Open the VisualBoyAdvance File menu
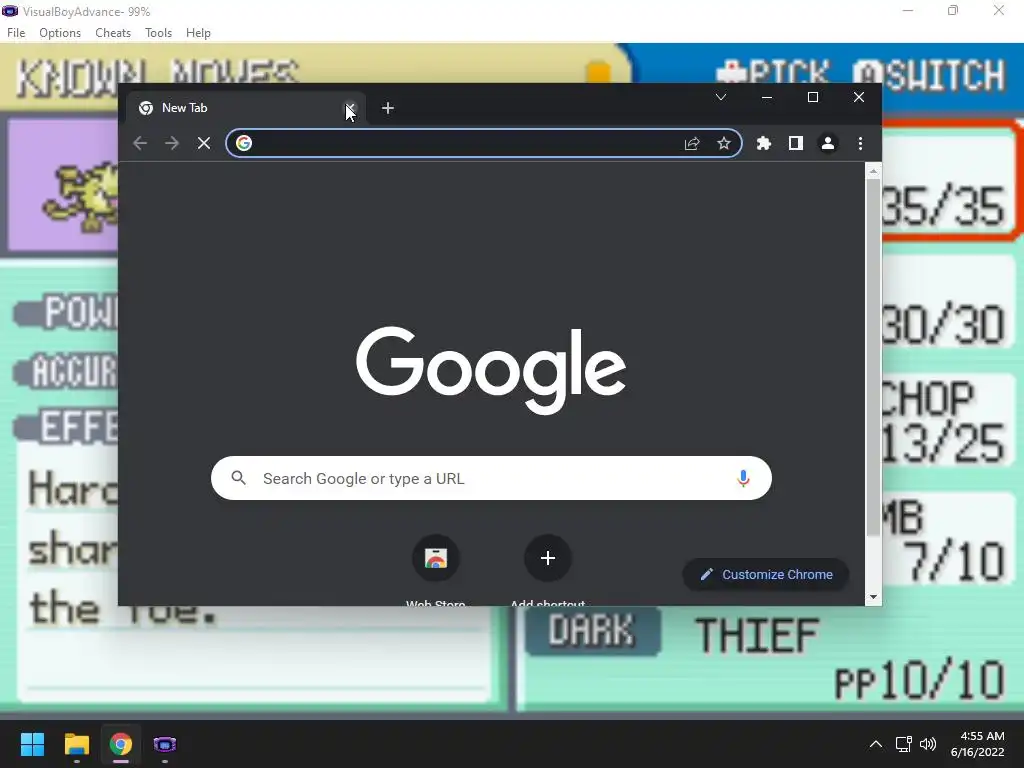Viewport: 1024px width, 768px height. (x=16, y=33)
